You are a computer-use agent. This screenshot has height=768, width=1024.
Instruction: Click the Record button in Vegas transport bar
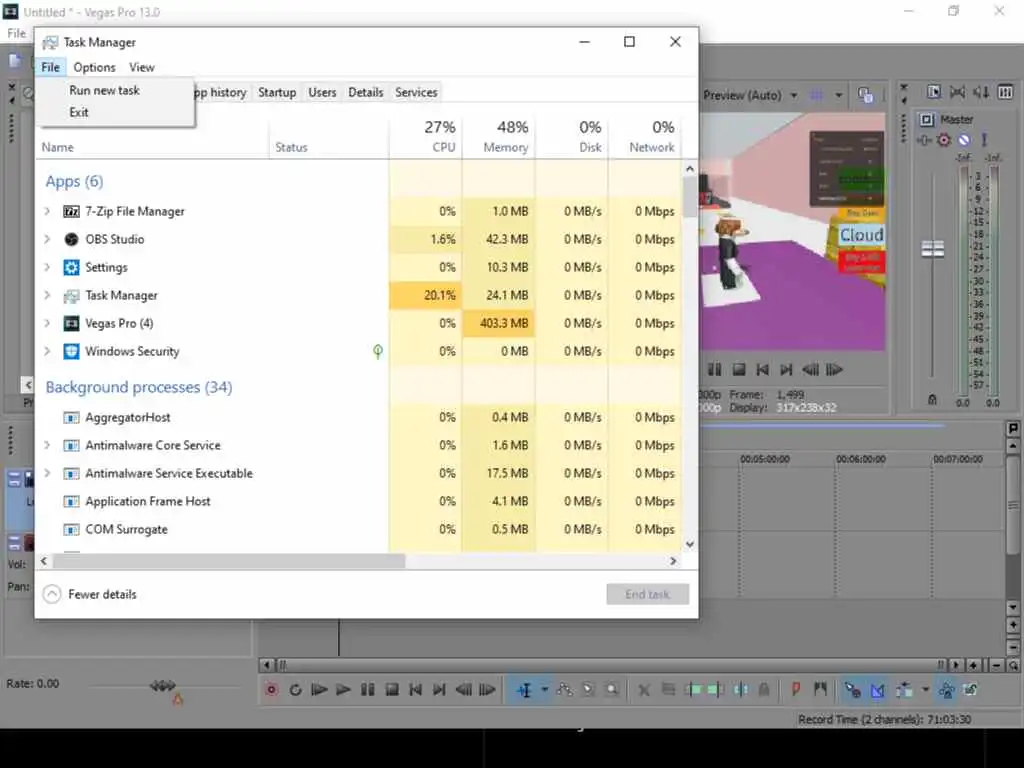pos(271,690)
